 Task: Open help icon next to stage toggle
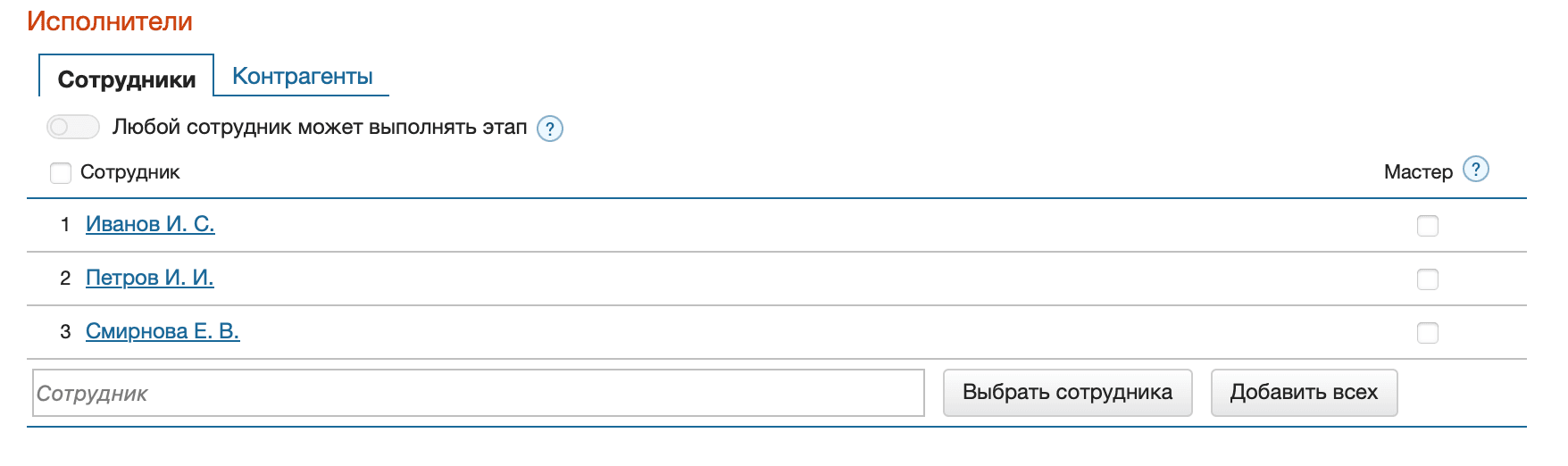click(x=550, y=129)
